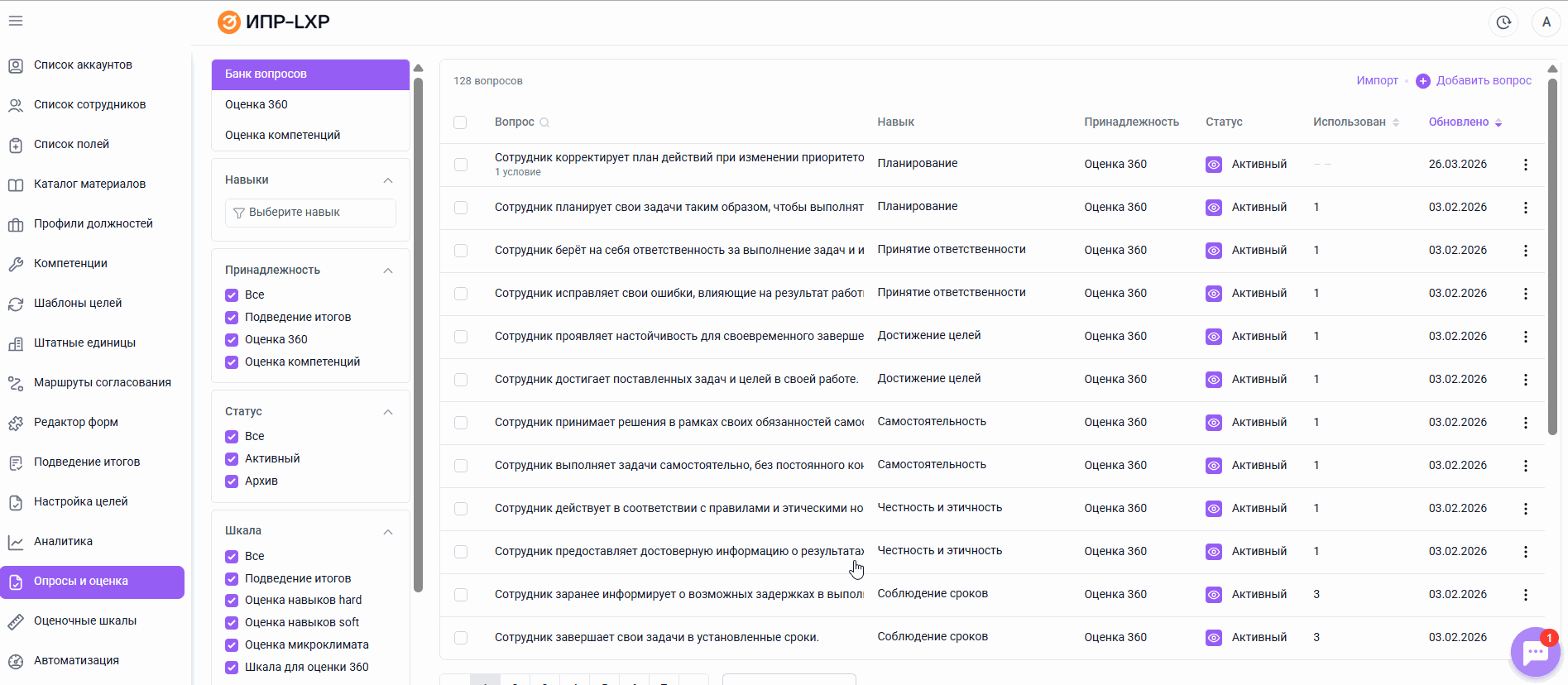Uncheck the Активный status filter
The image size is (1568, 685).
232,459
